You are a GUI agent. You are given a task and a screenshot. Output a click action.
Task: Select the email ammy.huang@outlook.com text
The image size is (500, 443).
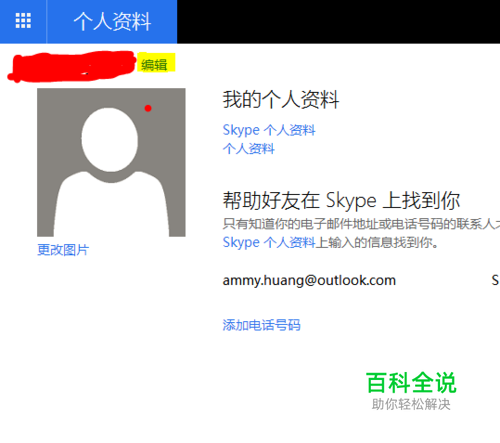[x=309, y=280]
